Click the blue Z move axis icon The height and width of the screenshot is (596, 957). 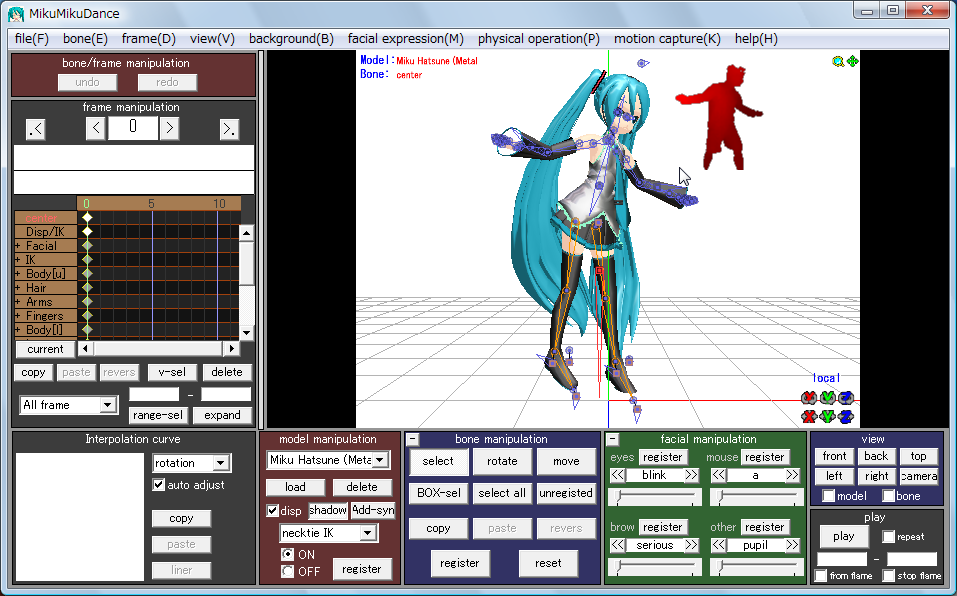[846, 417]
